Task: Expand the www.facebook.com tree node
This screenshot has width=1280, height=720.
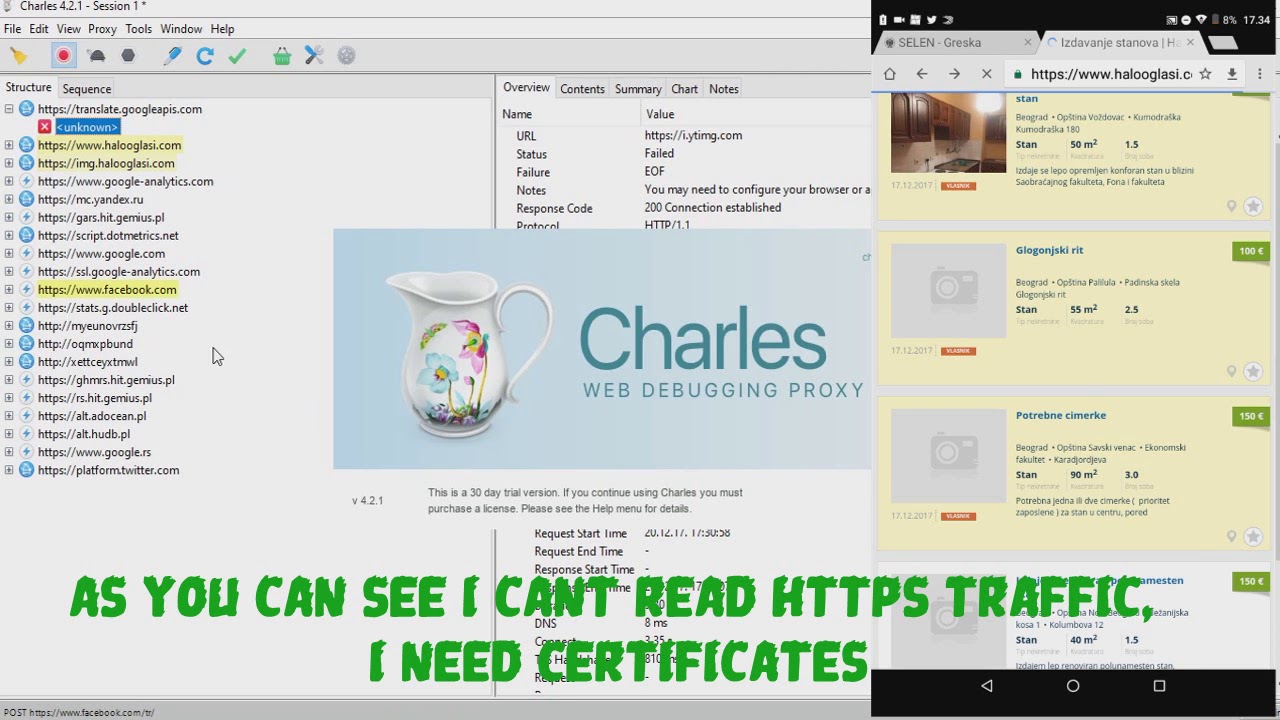Action: [9, 289]
